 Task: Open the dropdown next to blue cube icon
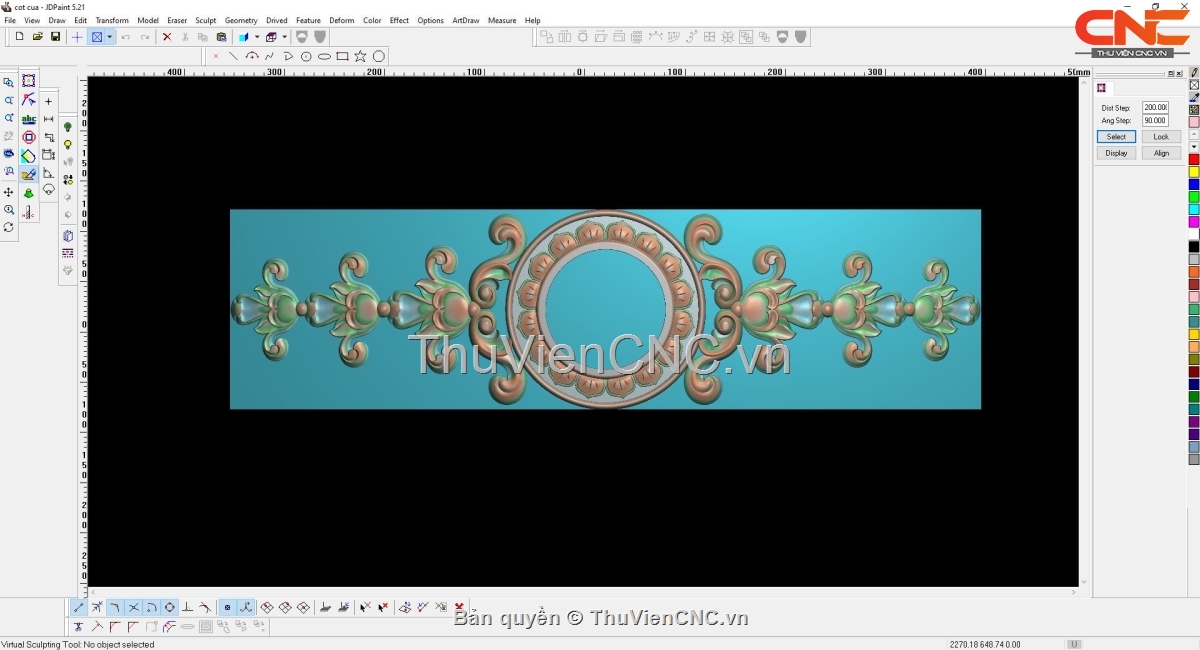[x=256, y=37]
